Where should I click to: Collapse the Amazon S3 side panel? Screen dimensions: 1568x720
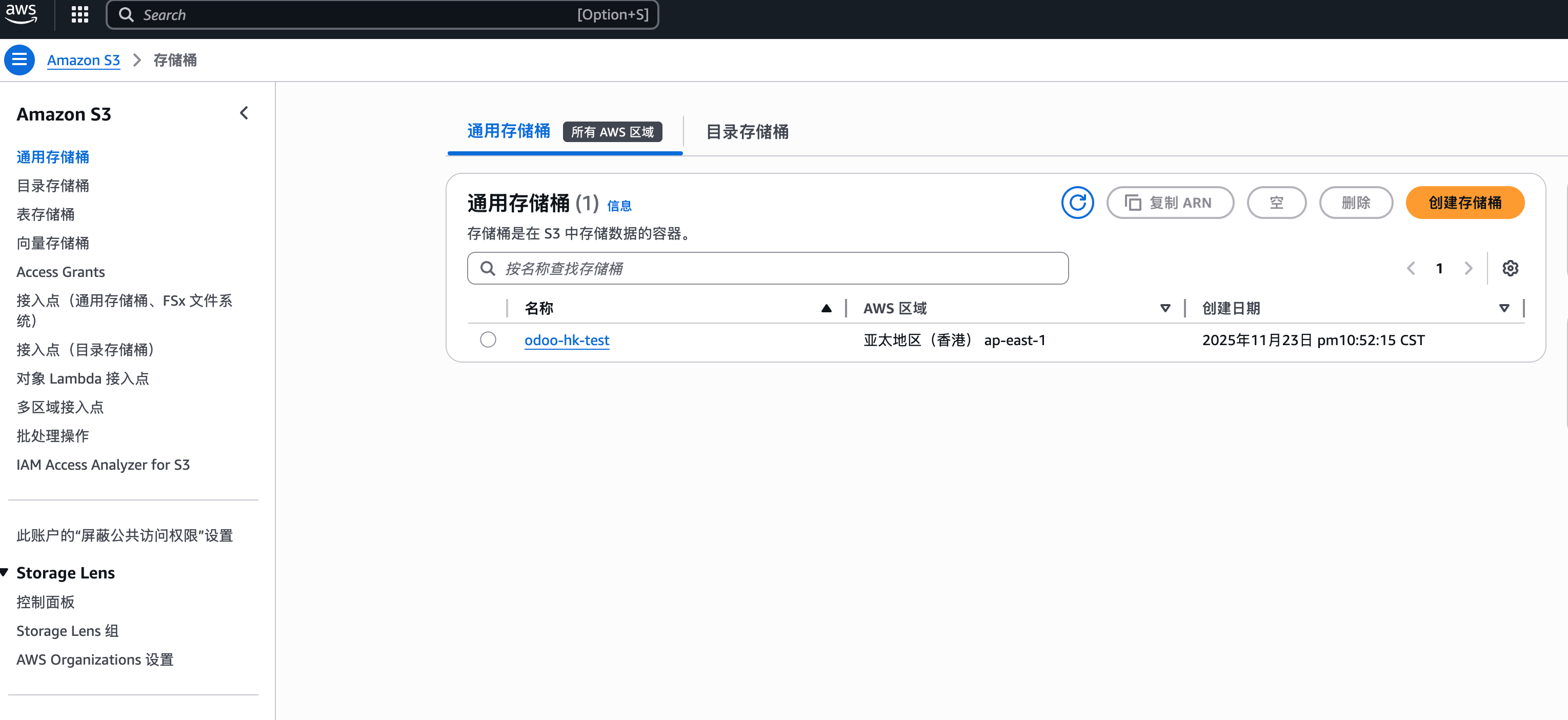[244, 113]
